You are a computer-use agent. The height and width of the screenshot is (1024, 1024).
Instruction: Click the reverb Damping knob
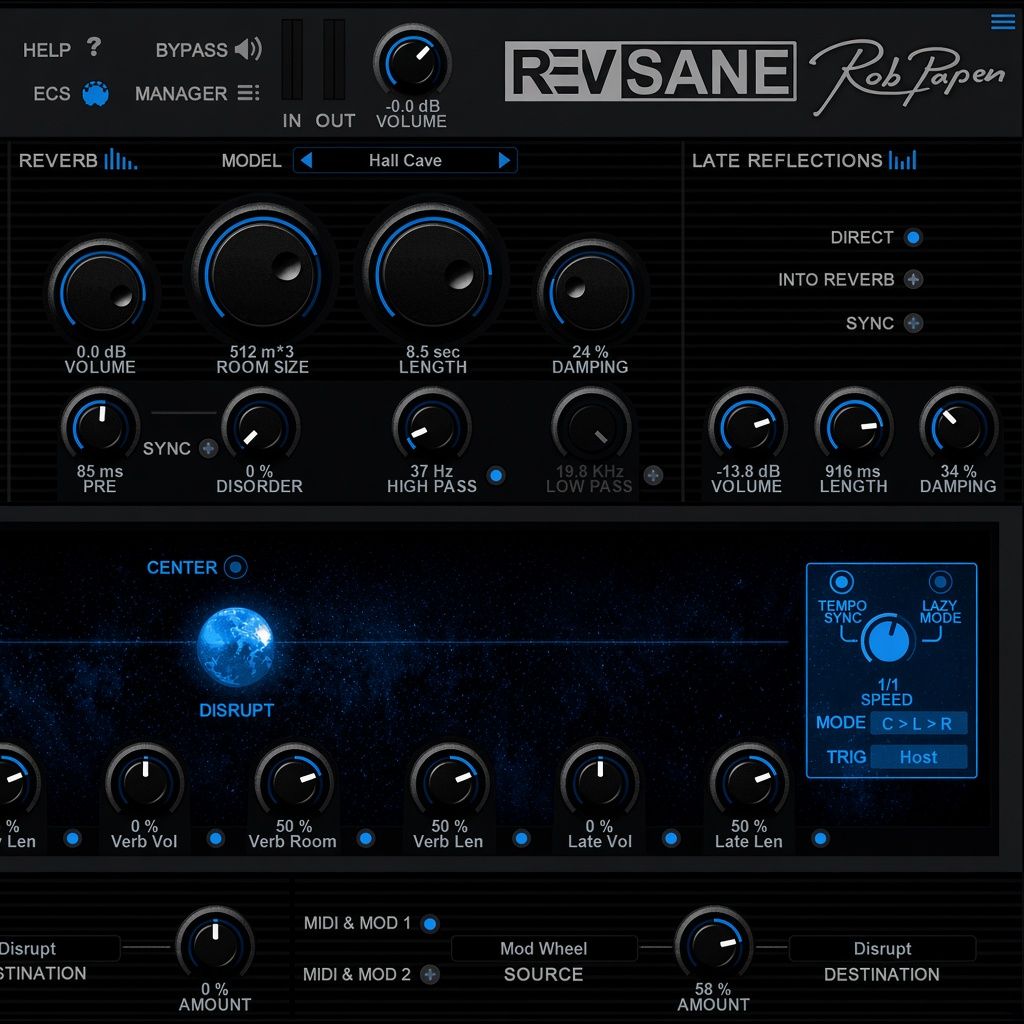click(591, 291)
